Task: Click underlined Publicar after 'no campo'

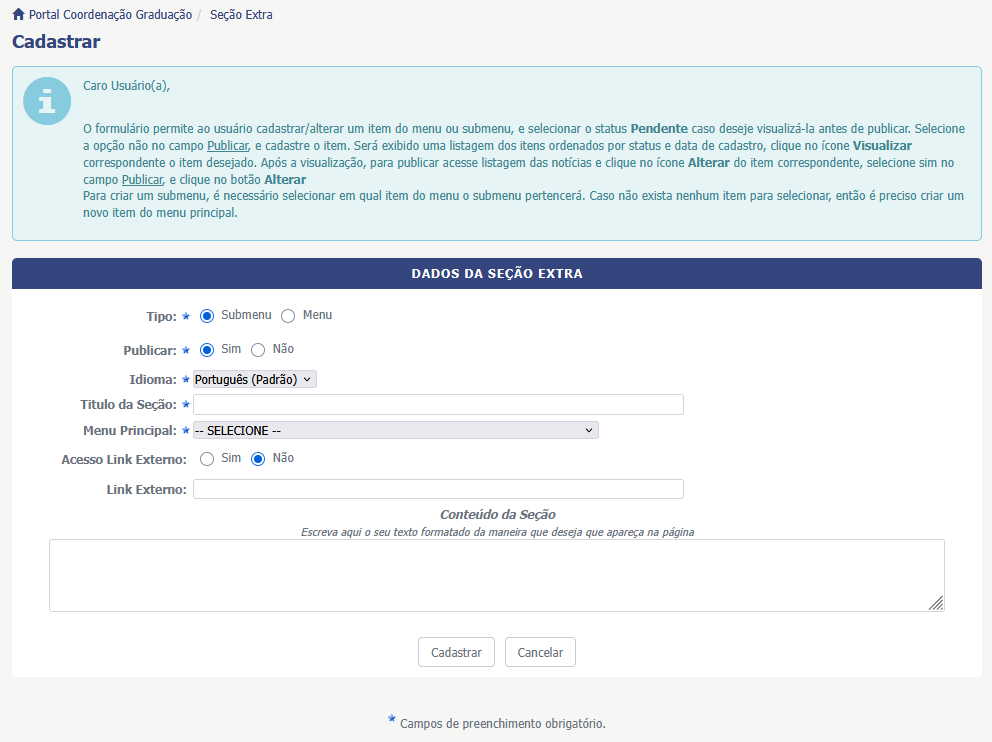Action: click(228, 145)
